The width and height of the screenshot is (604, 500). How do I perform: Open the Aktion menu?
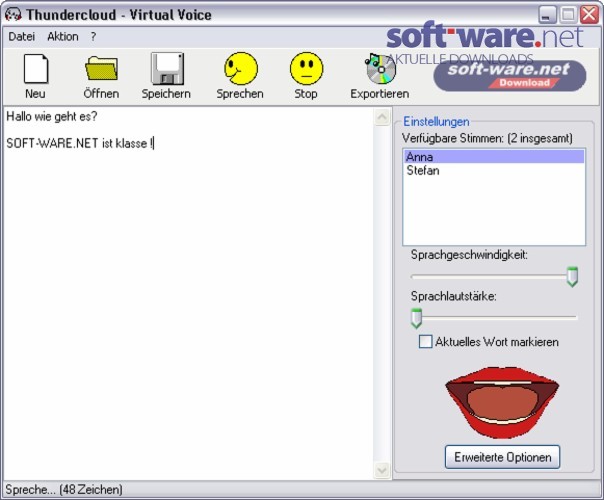[63, 37]
